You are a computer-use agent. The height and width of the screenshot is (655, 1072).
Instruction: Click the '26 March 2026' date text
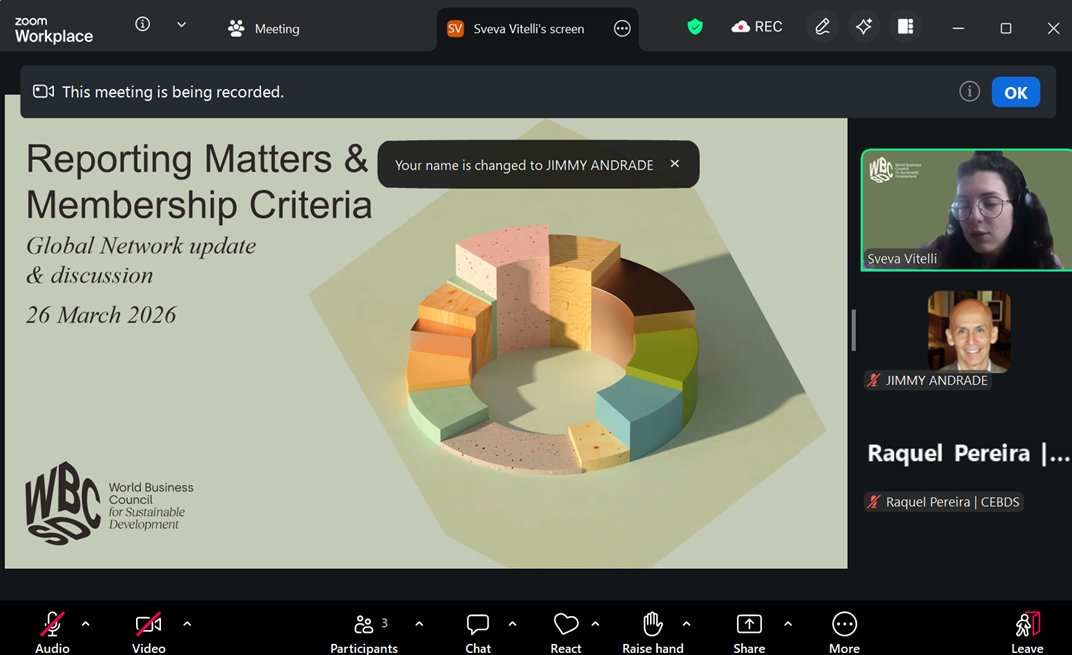(x=101, y=315)
